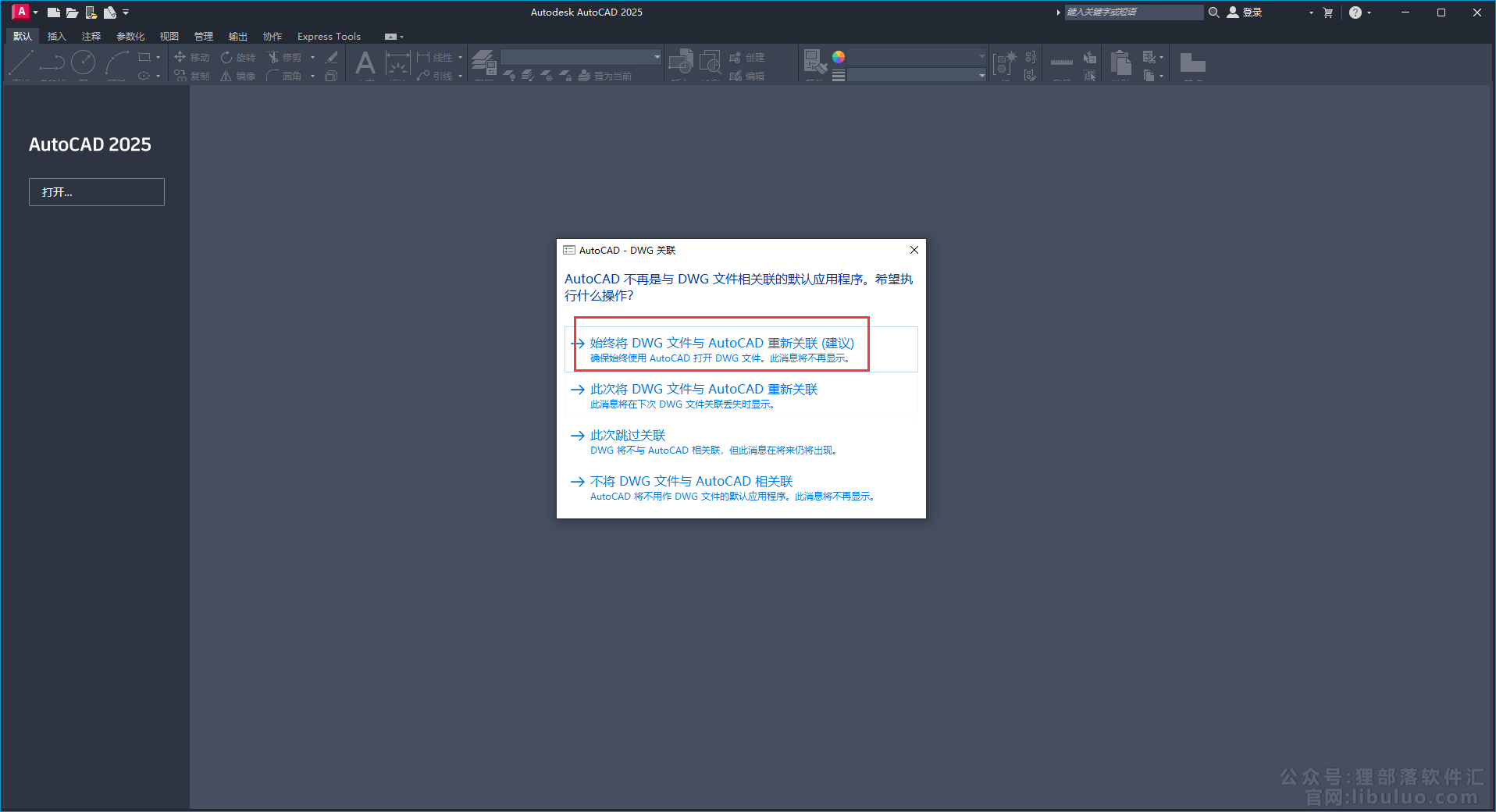Choose 此次跳过关联 option
The image size is (1496, 812).
tap(741, 441)
